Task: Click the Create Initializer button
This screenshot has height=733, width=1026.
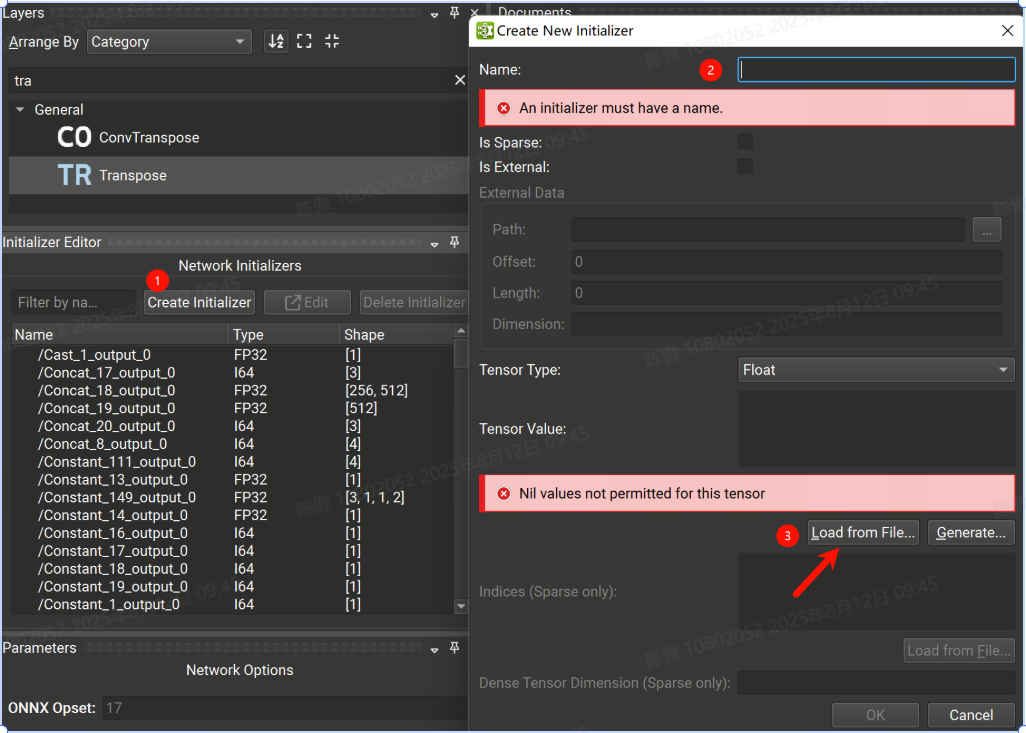Action: pyautogui.click(x=199, y=302)
